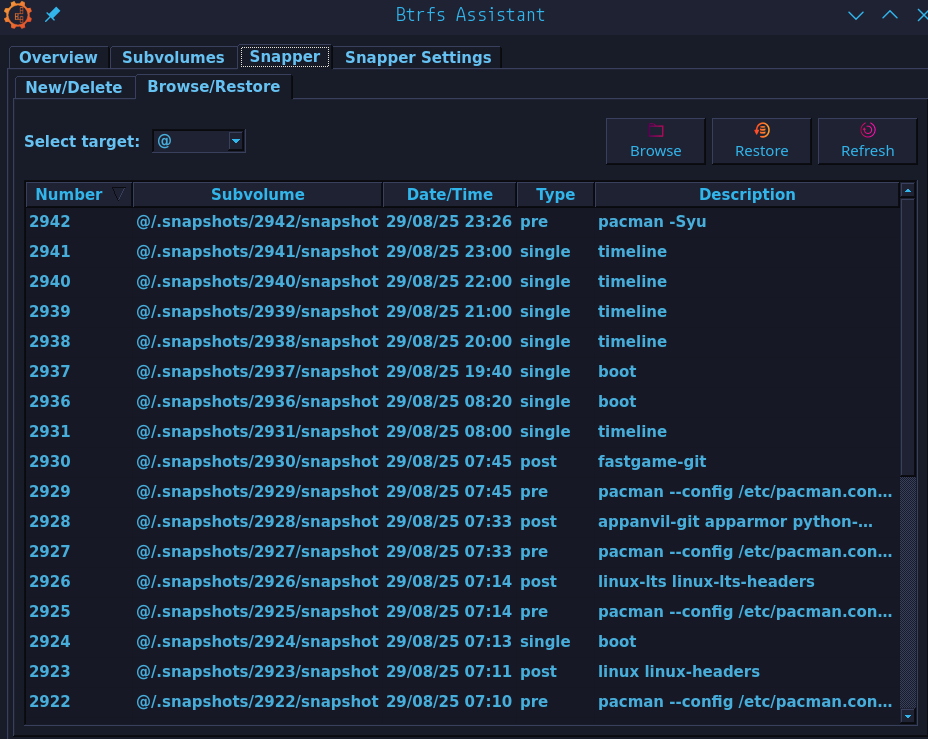Click pacman --config description in row 2925
The height and width of the screenshot is (739, 928).
click(x=745, y=612)
